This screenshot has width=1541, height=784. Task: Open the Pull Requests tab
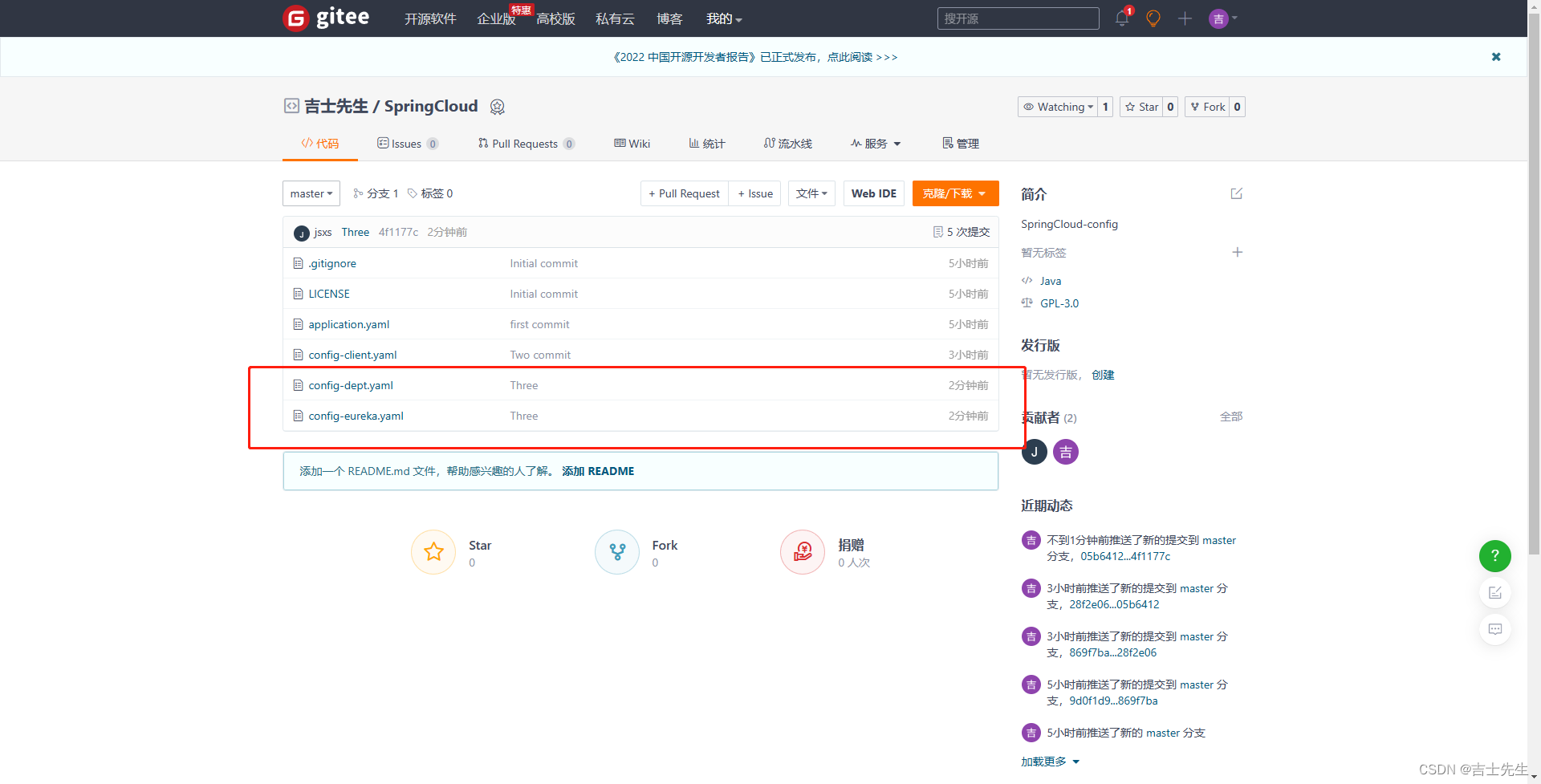(x=527, y=144)
